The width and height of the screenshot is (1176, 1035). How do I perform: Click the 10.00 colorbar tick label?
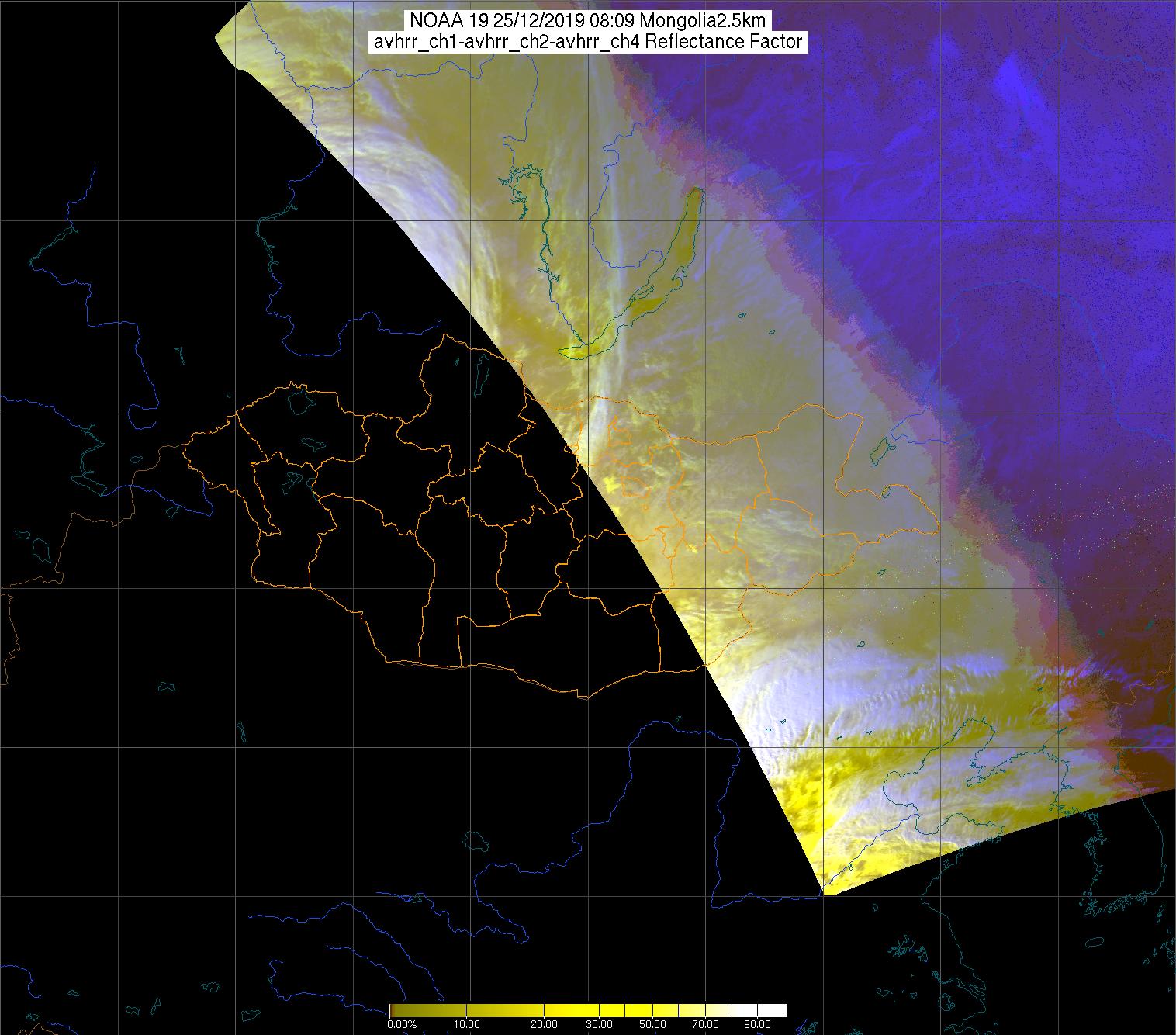click(x=466, y=1024)
